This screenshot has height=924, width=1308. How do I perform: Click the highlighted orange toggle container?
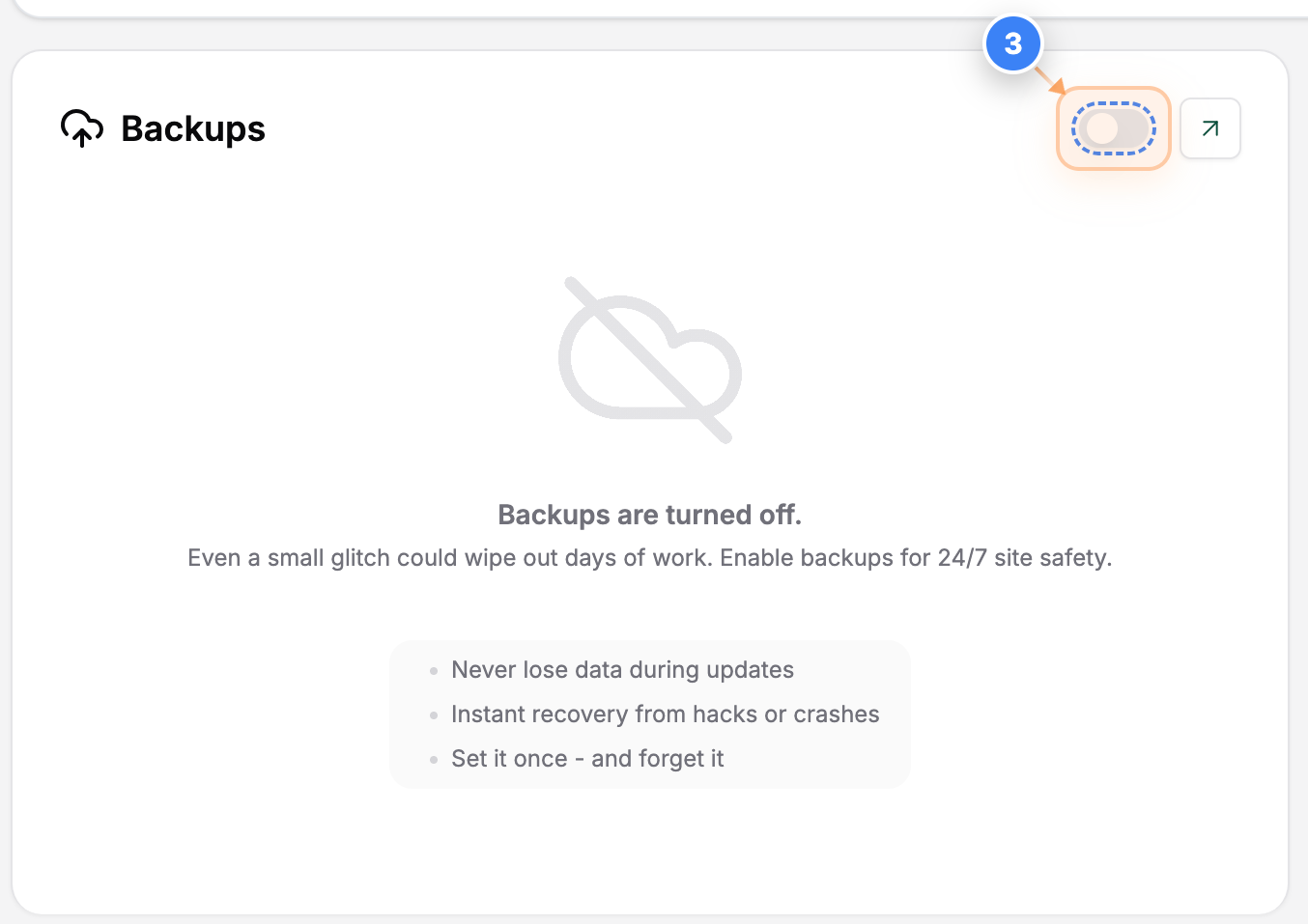tap(1113, 127)
